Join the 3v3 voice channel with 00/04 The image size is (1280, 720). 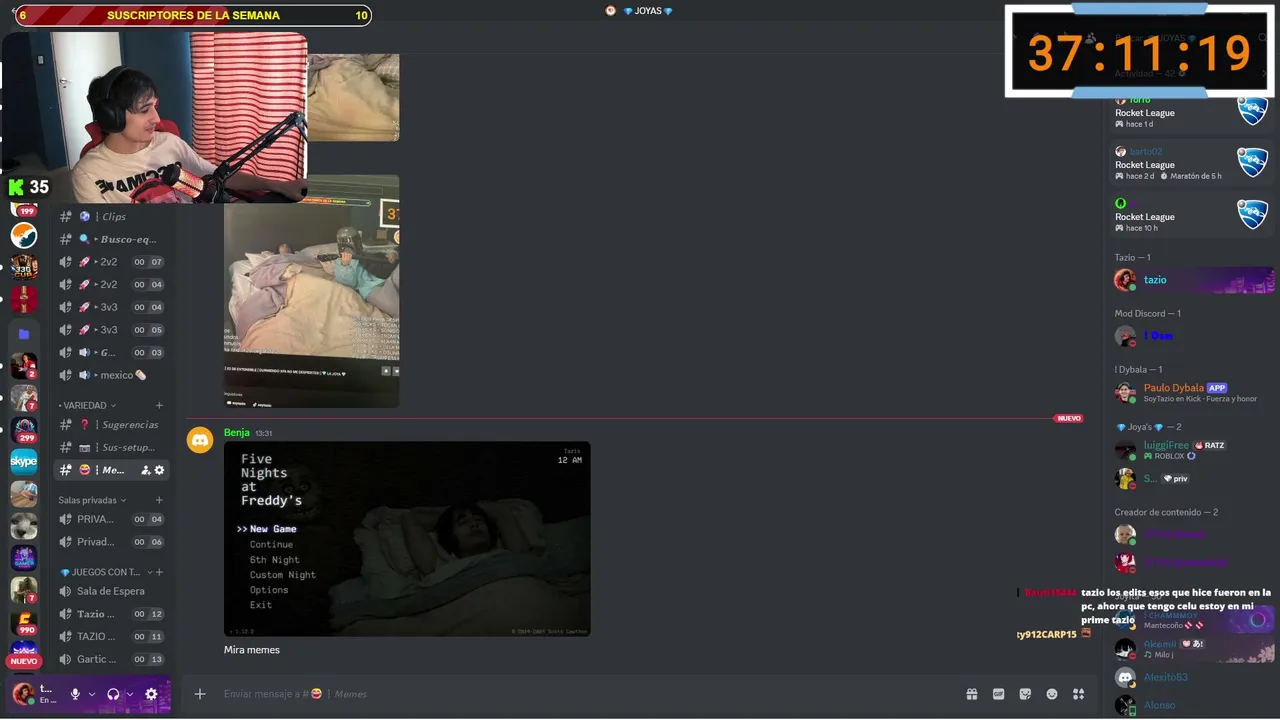click(111, 307)
